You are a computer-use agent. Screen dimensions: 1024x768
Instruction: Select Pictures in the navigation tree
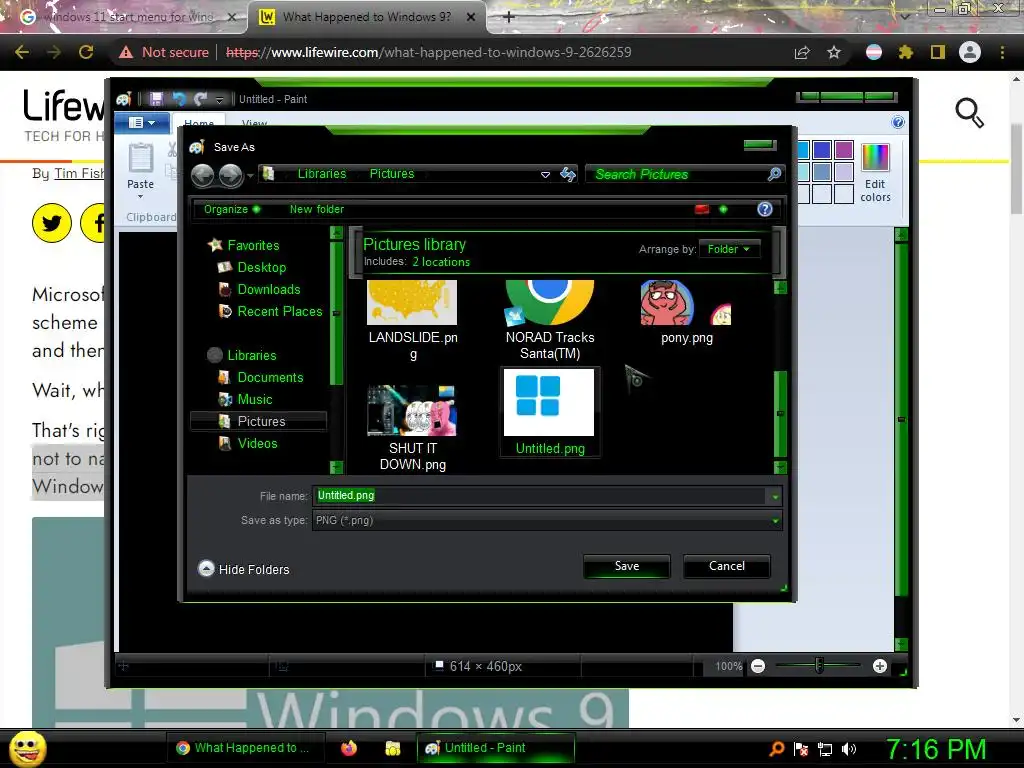click(x=261, y=421)
